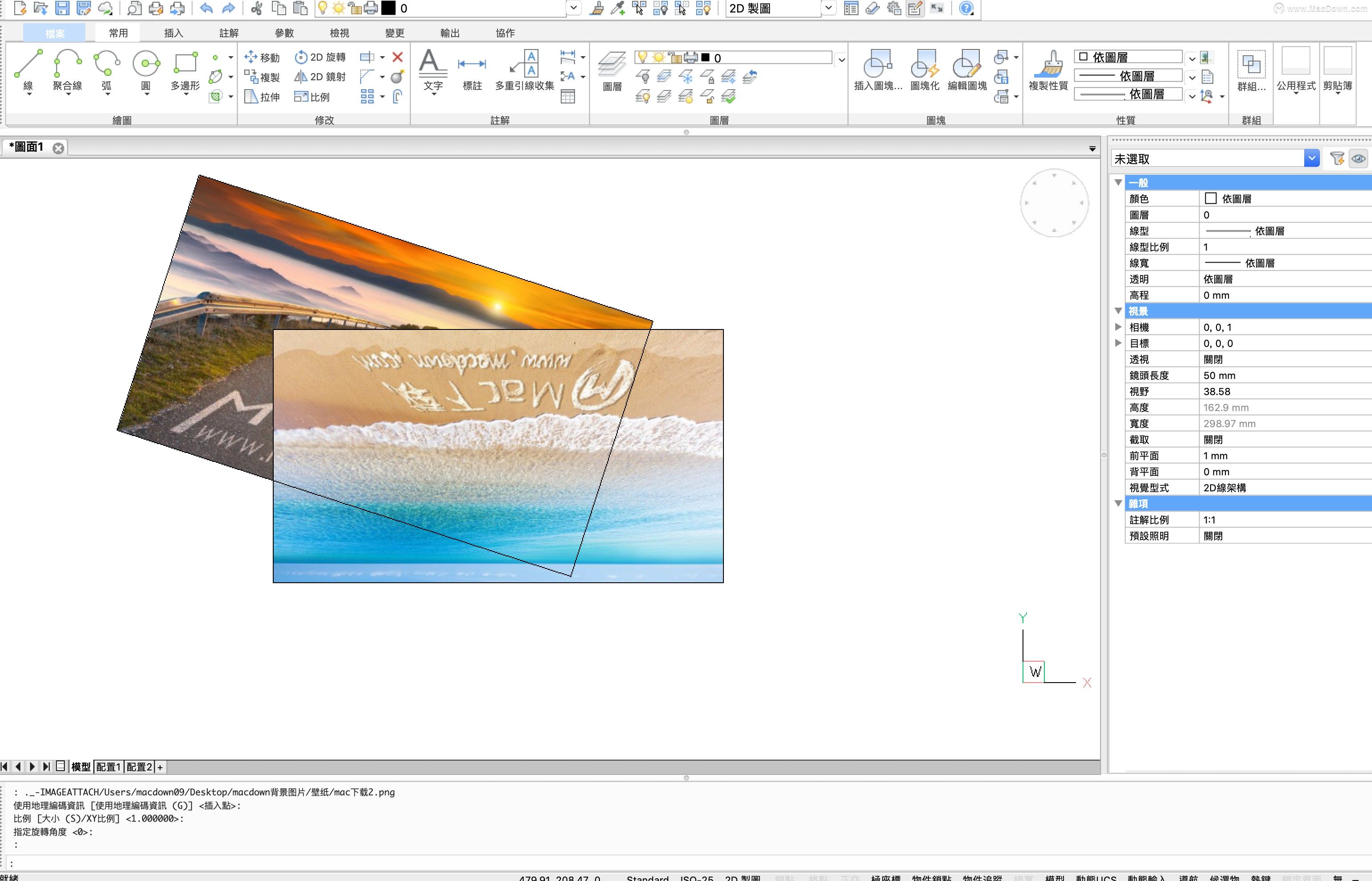Toggle layer freeze sun in top bar
Screen dimensions: 1372x881
(x=338, y=8)
